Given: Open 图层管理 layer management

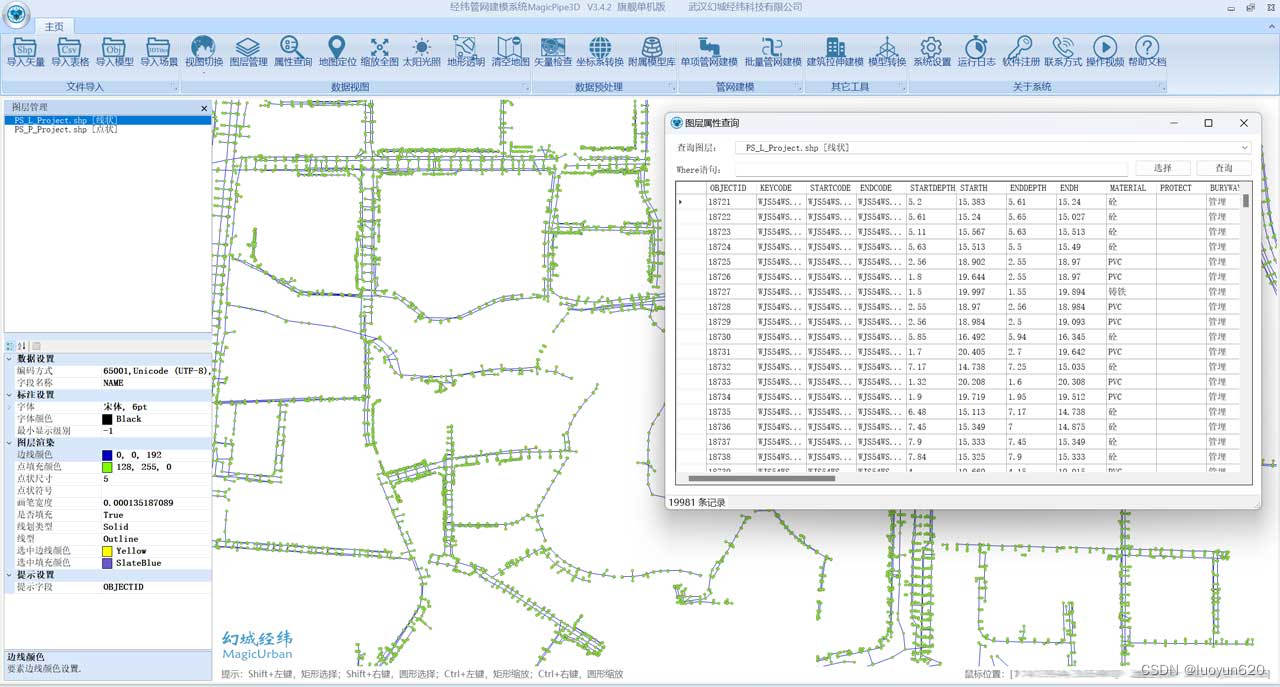Looking at the screenshot, I should 248,52.
